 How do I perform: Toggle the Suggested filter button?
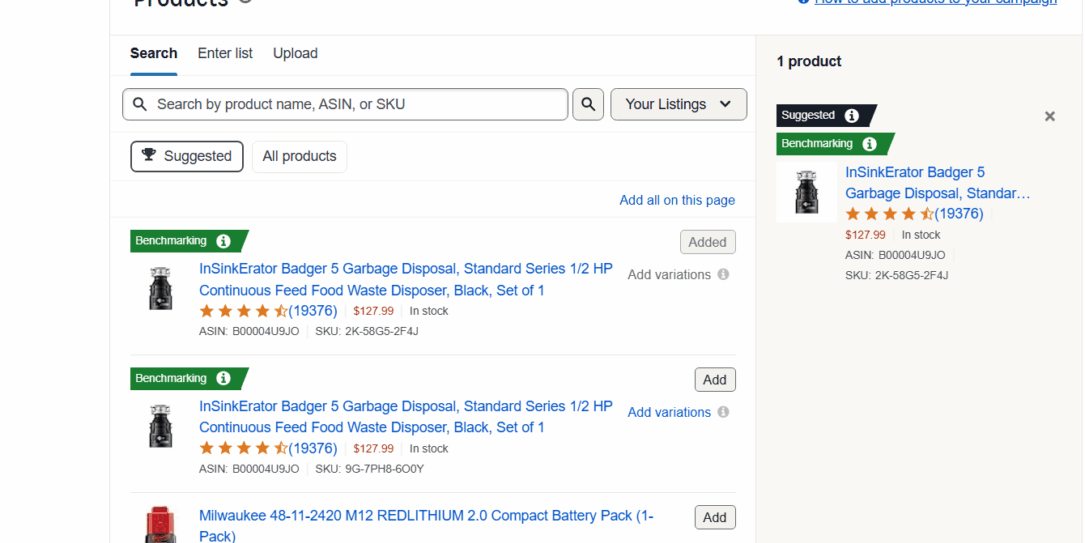[x=187, y=156]
